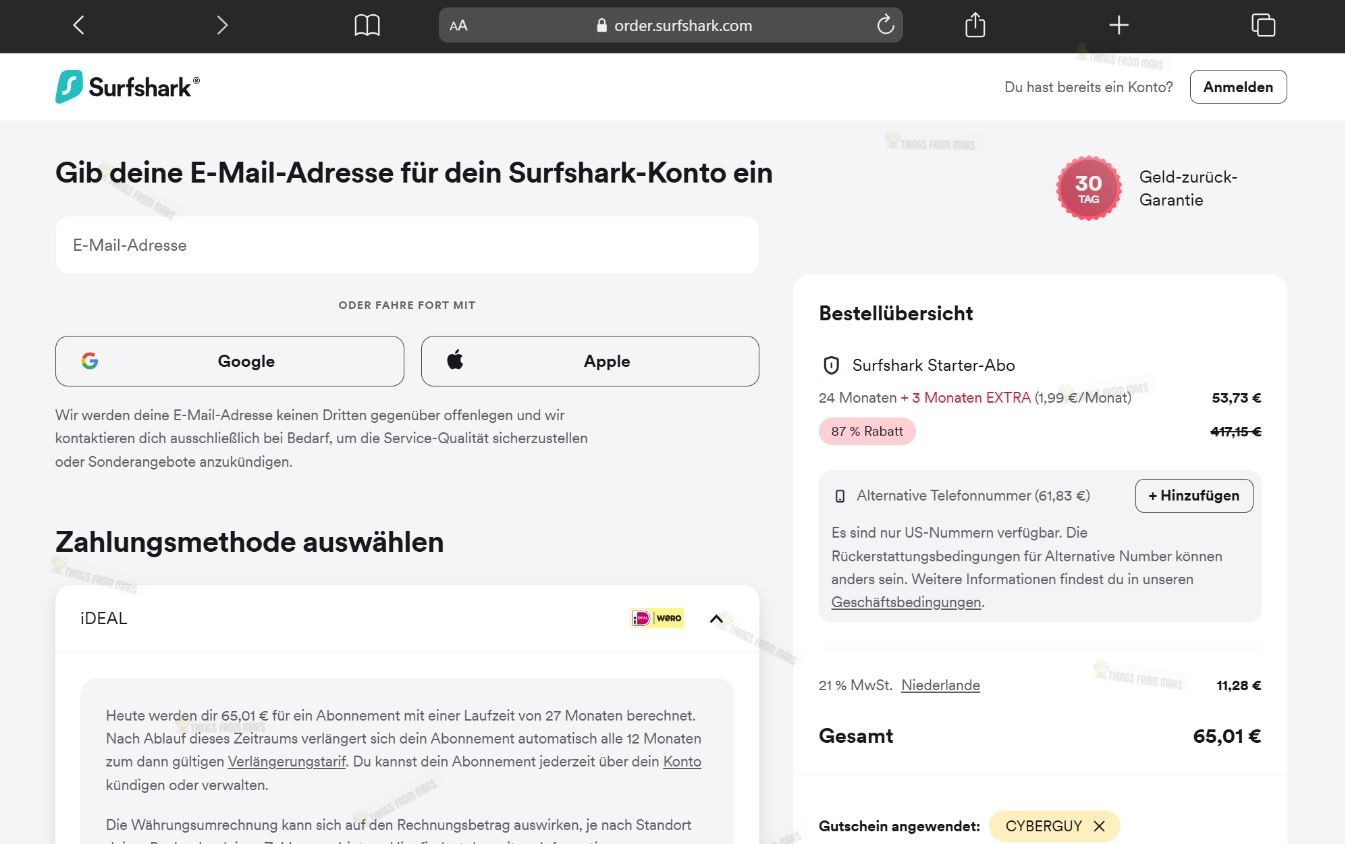Click the Bestellübersicht heading
Viewport: 1345px width, 844px height.
(x=896, y=313)
